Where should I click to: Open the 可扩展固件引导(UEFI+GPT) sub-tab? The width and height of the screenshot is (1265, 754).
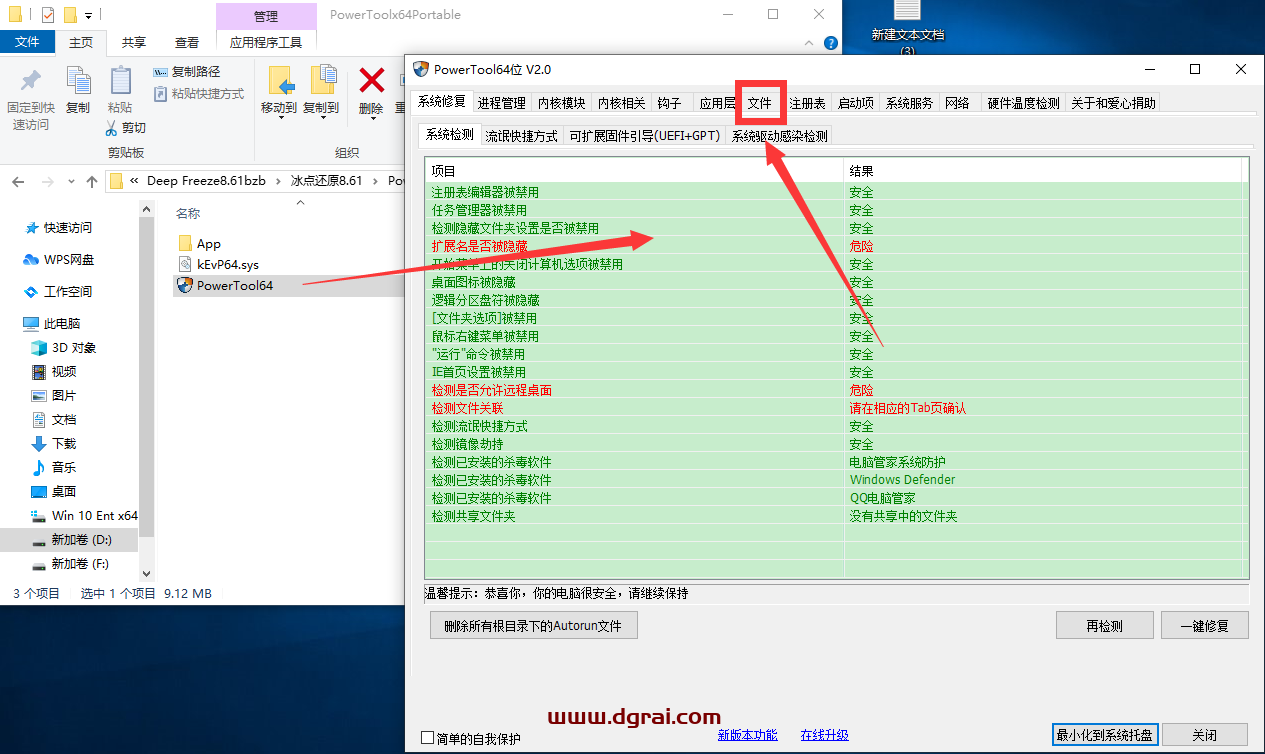pyautogui.click(x=644, y=137)
